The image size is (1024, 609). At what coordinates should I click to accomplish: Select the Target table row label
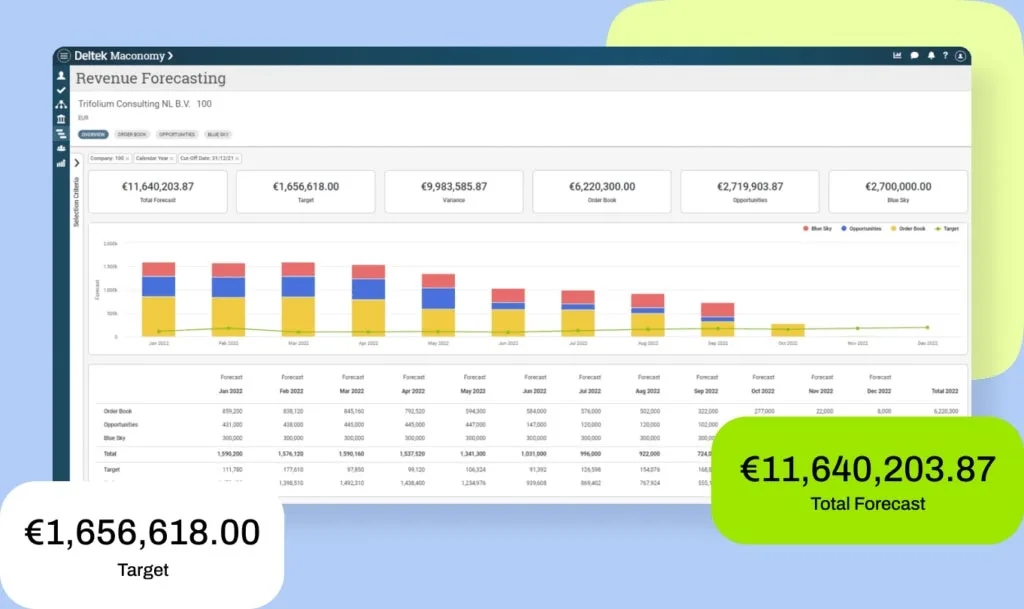pos(112,469)
